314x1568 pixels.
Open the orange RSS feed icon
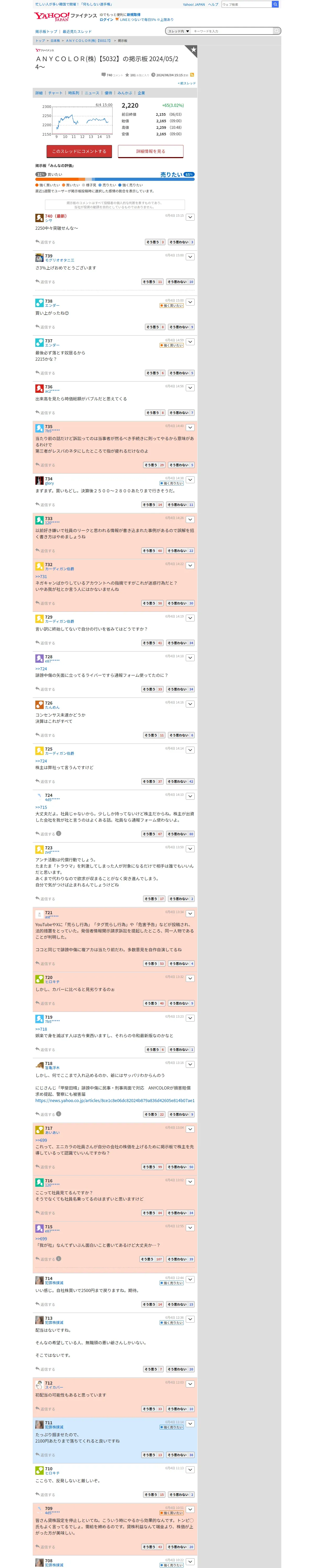coord(192,75)
